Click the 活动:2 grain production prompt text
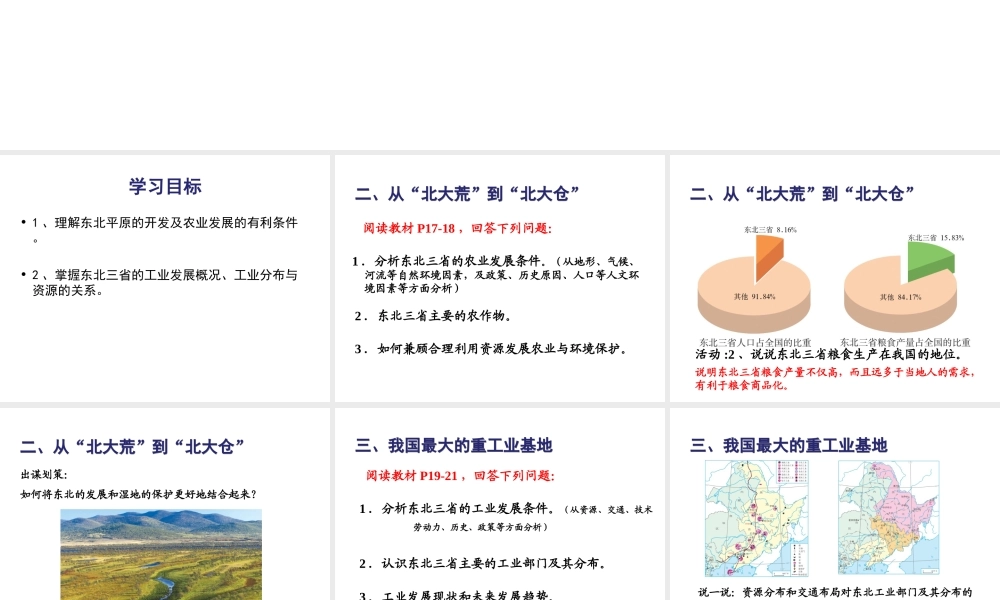 pos(829,355)
